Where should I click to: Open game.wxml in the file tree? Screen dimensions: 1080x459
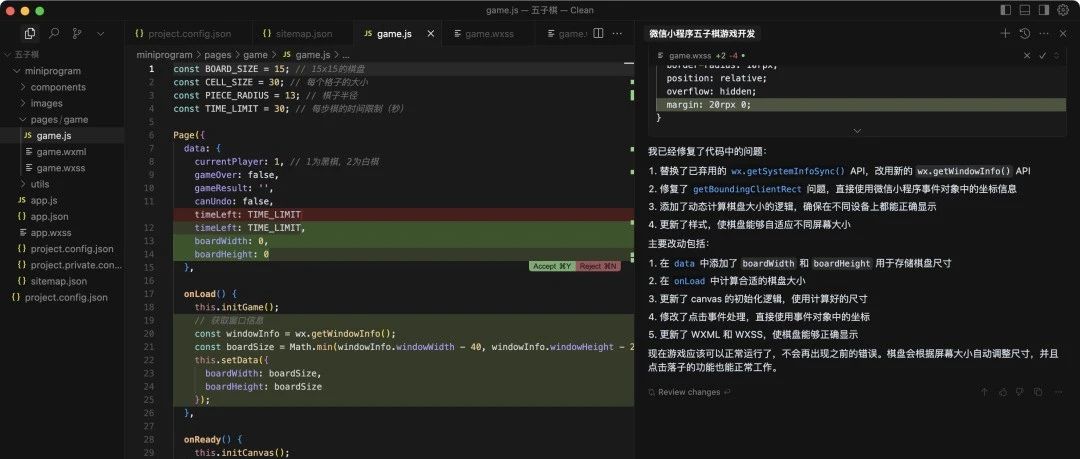point(61,152)
